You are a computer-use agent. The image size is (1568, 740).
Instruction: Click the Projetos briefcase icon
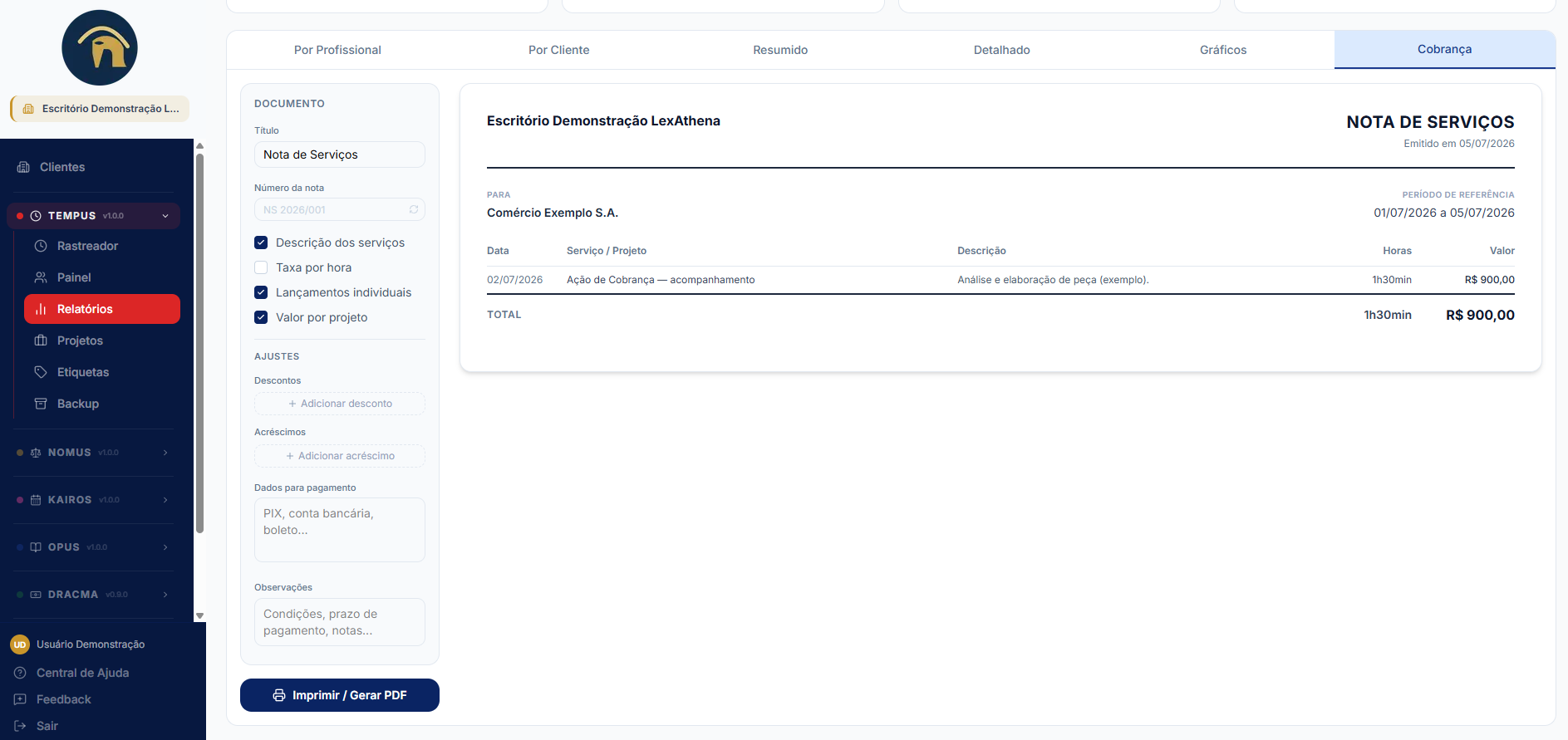41,341
